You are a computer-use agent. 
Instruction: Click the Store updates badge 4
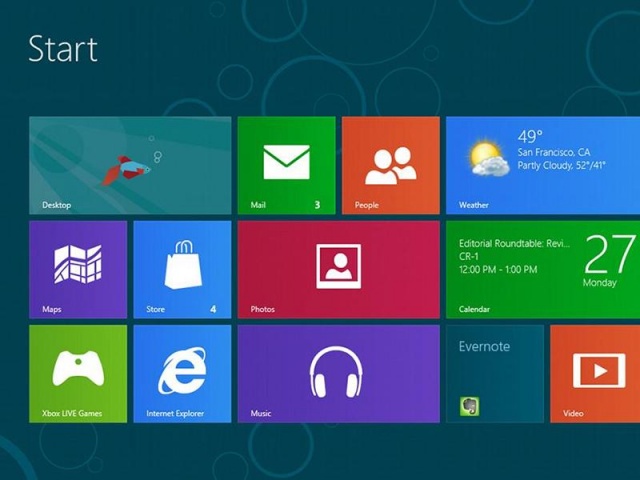click(213, 309)
